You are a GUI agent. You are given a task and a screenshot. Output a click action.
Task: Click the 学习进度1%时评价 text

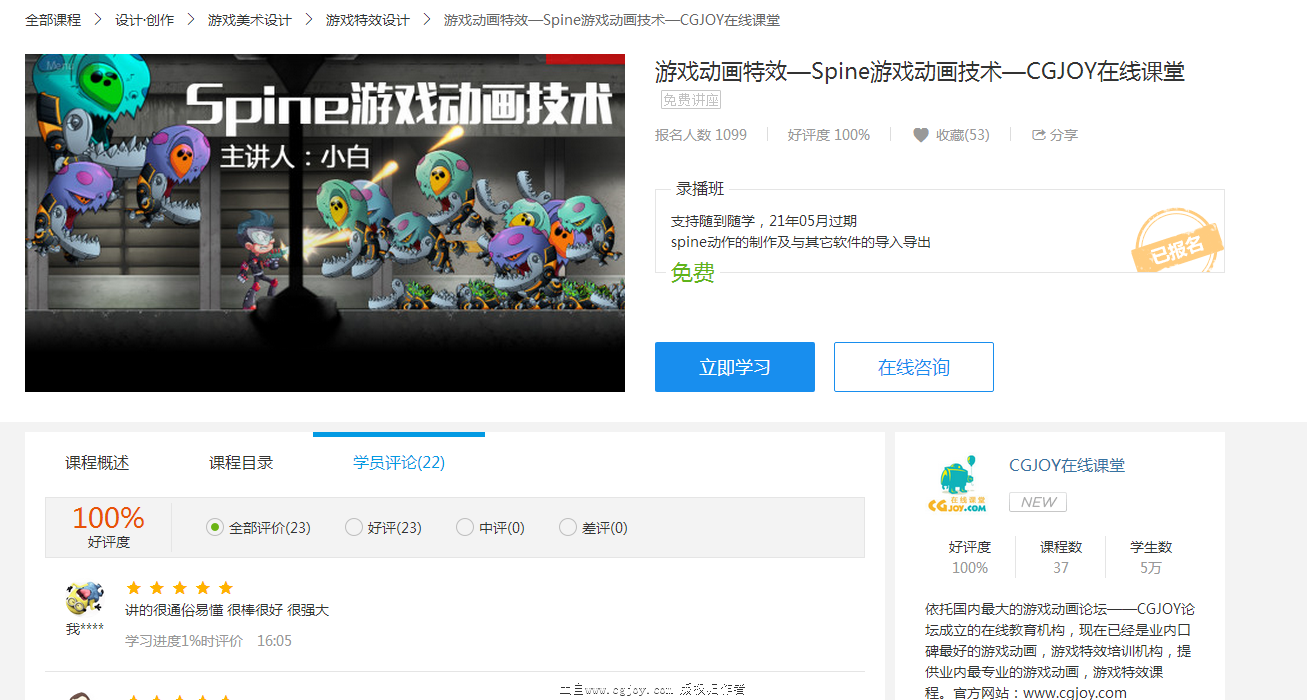click(184, 641)
